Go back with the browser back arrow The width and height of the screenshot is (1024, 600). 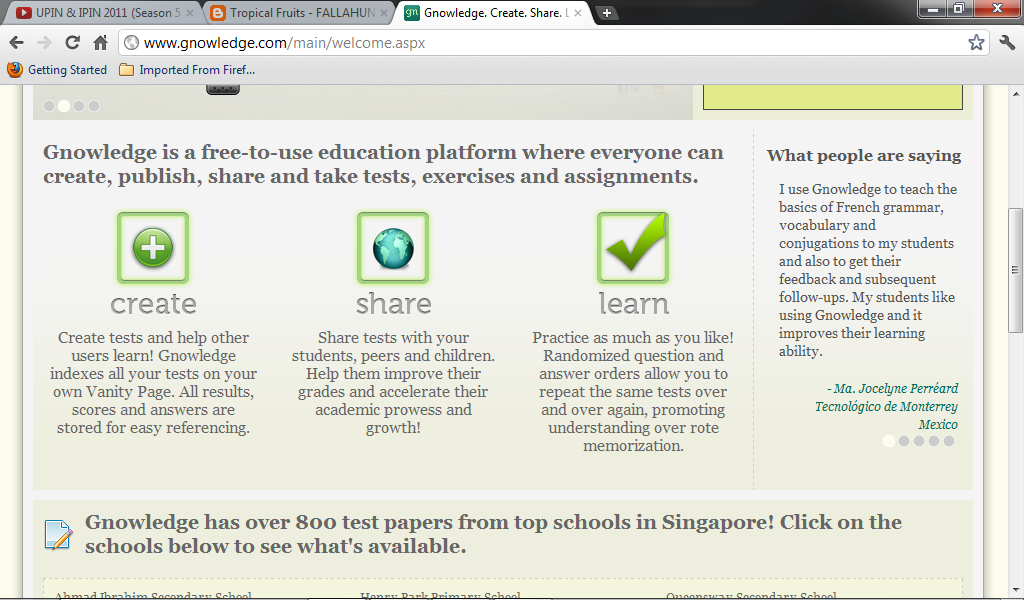[16, 43]
